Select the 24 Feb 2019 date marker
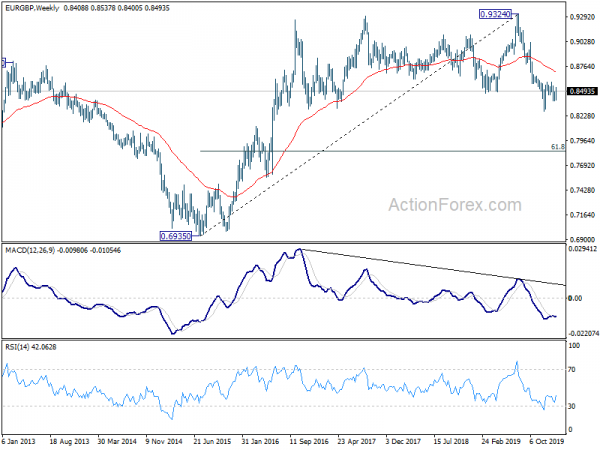The height and width of the screenshot is (450, 600). [x=501, y=441]
